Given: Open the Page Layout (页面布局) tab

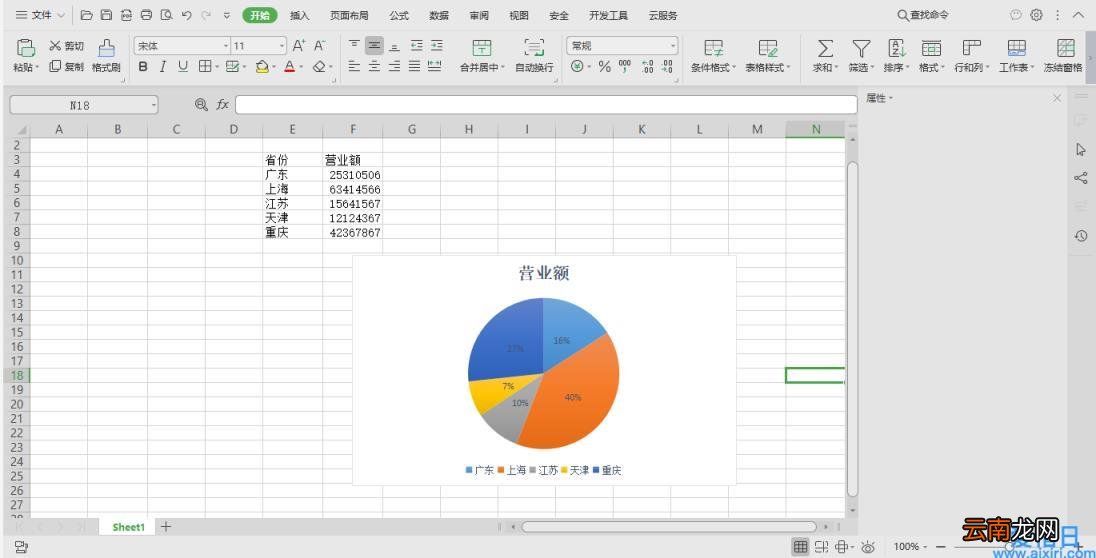Looking at the screenshot, I should 349,15.
